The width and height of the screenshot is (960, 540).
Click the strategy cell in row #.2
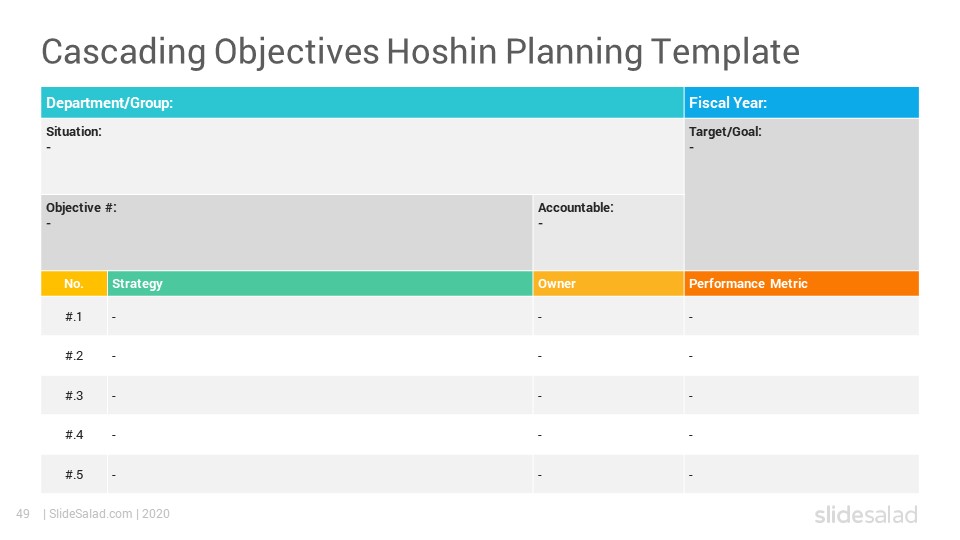pos(320,356)
